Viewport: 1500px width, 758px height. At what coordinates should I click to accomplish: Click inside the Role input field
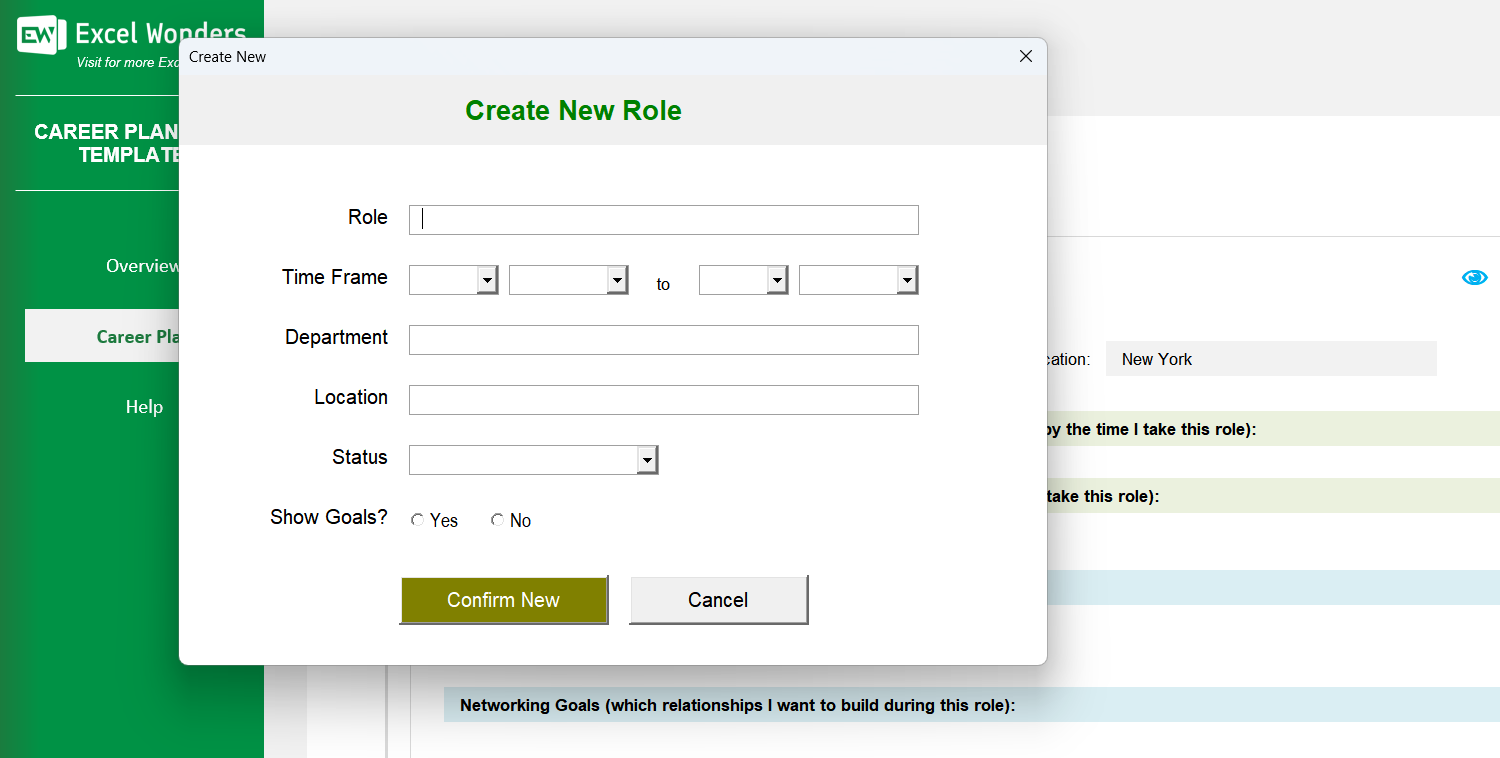(663, 220)
